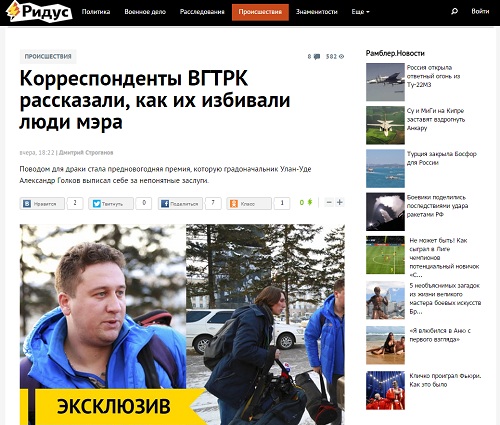
Task: Click the VK Нравится share button
Action: [x=42, y=203]
